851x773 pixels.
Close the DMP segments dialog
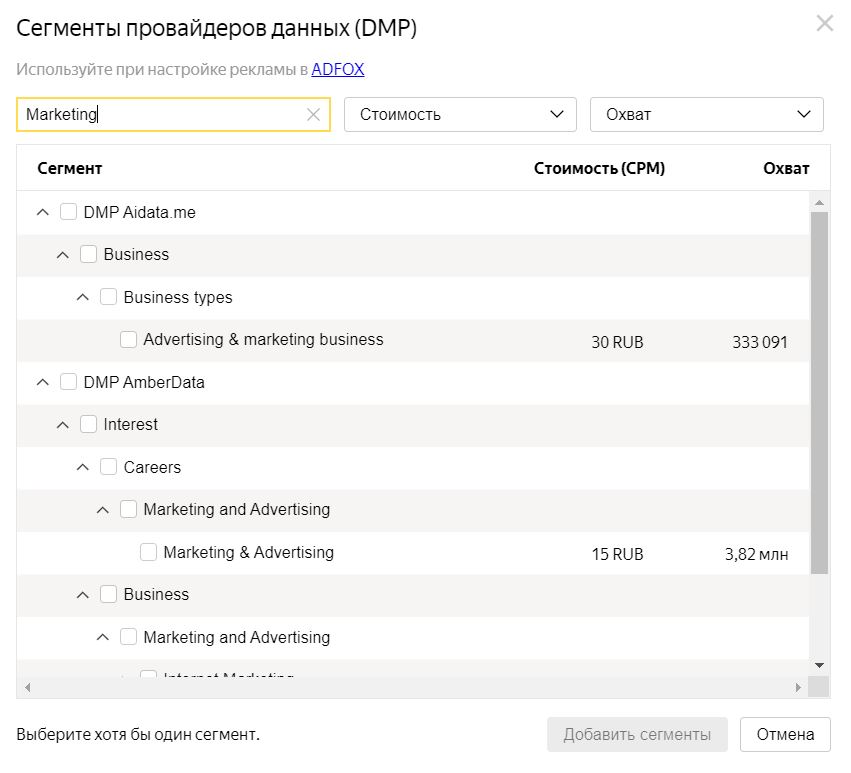point(824,23)
